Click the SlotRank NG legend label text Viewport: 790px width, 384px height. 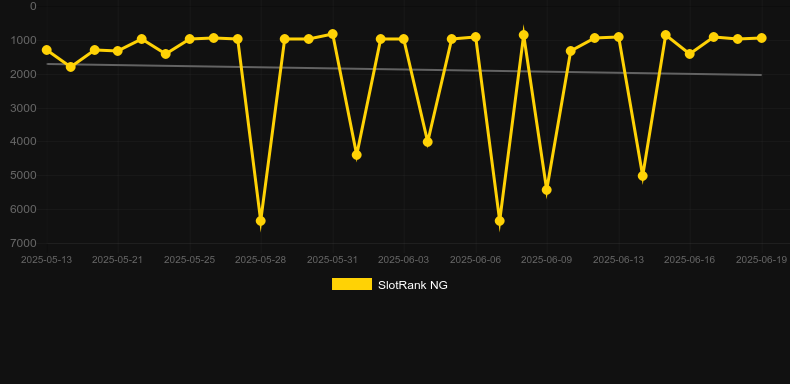[413, 285]
